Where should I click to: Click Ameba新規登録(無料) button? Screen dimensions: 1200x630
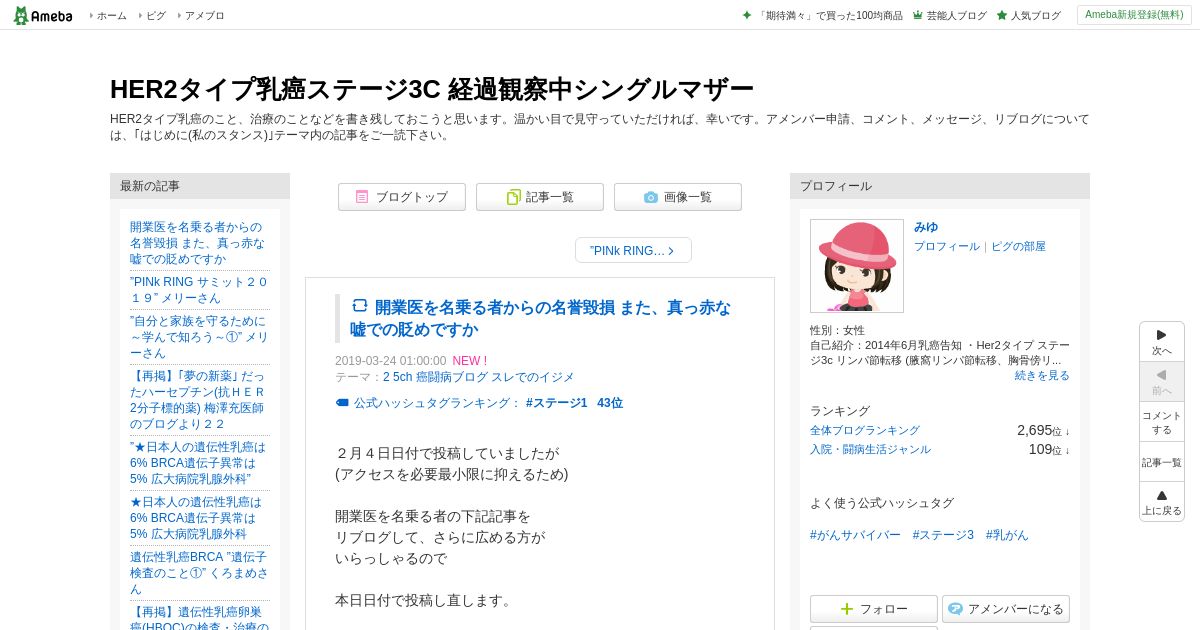pos(1134,15)
